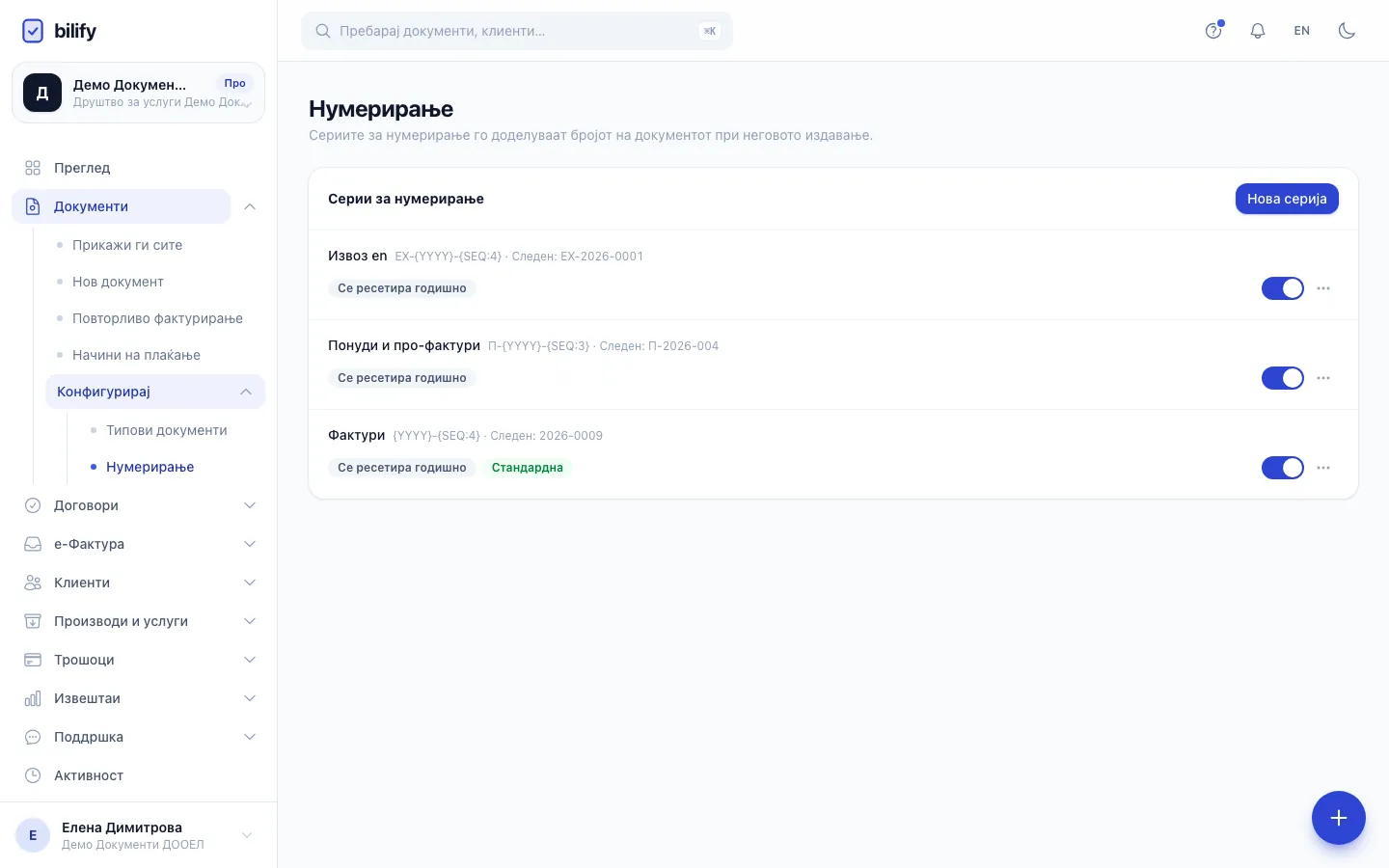Viewport: 1389px width, 868px height.
Task: Expand the Извештаи section
Action: pos(250,698)
